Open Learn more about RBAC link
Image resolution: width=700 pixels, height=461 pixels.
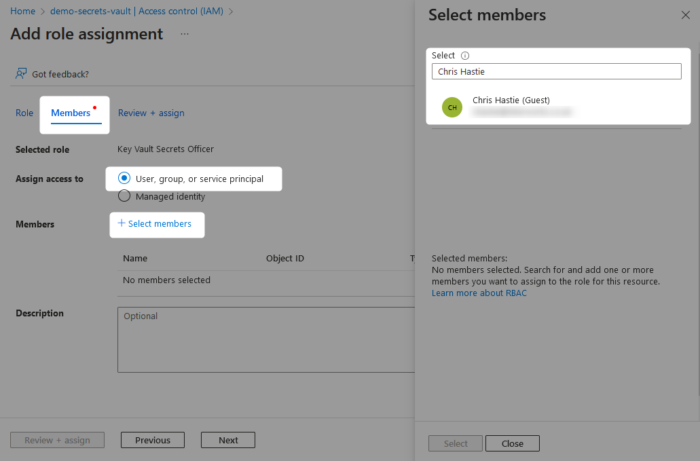pos(477,293)
